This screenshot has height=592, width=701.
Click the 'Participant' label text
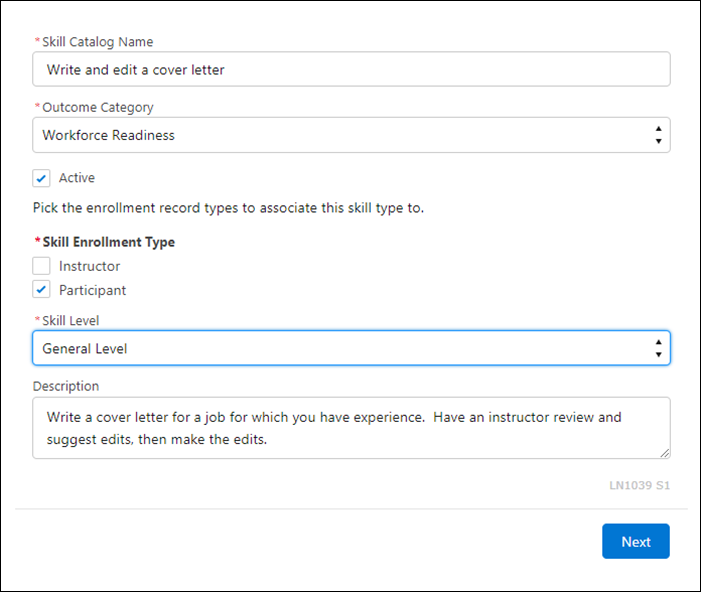[x=92, y=290]
